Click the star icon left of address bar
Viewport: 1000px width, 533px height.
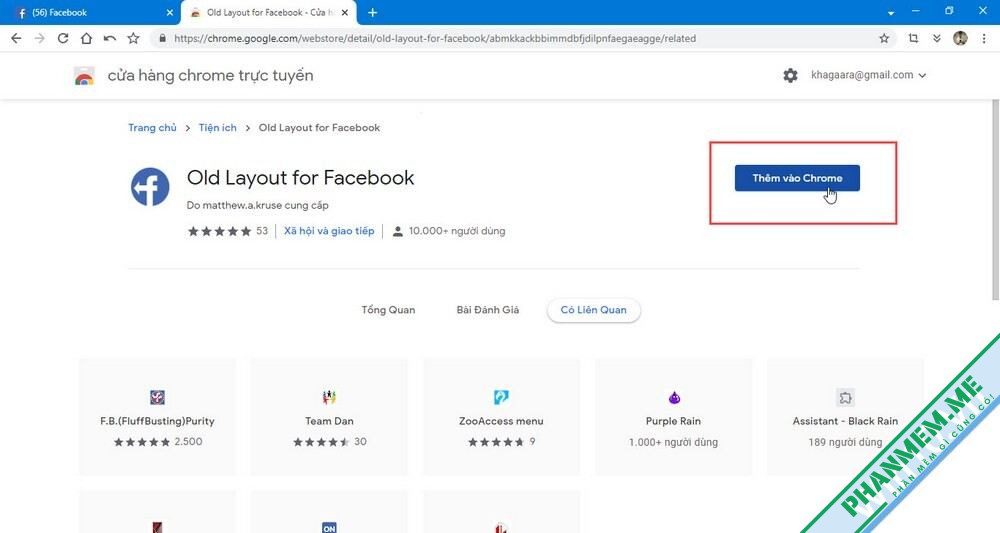click(133, 38)
